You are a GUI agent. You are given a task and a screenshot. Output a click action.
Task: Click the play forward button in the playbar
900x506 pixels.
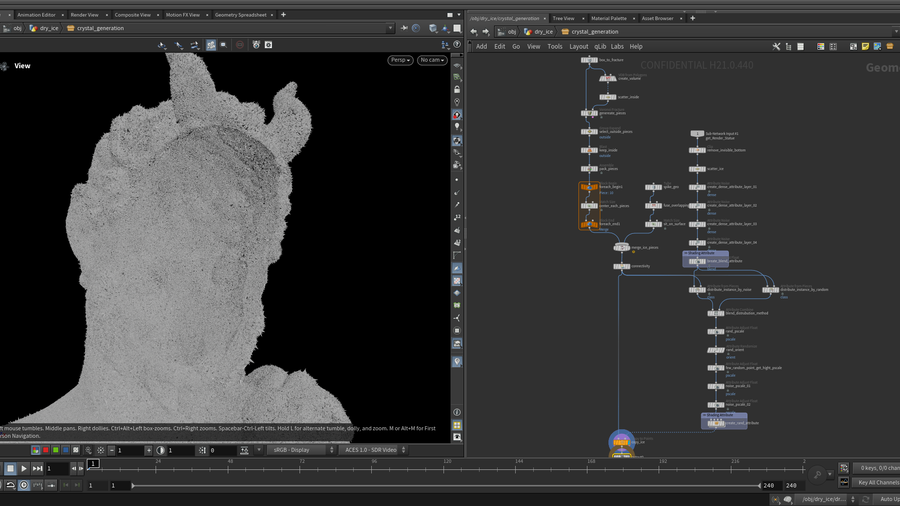24,468
